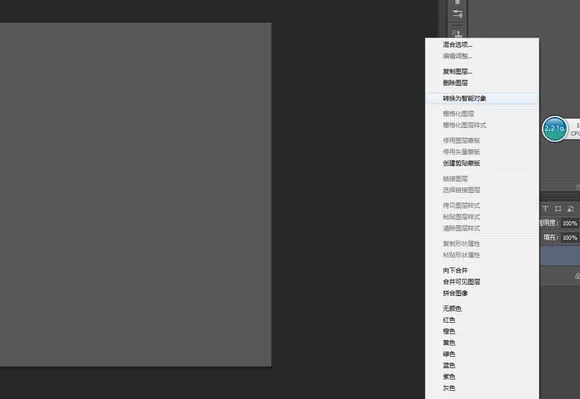The image size is (580, 399).
Task: Click the smart object filter icon
Action: (570, 209)
